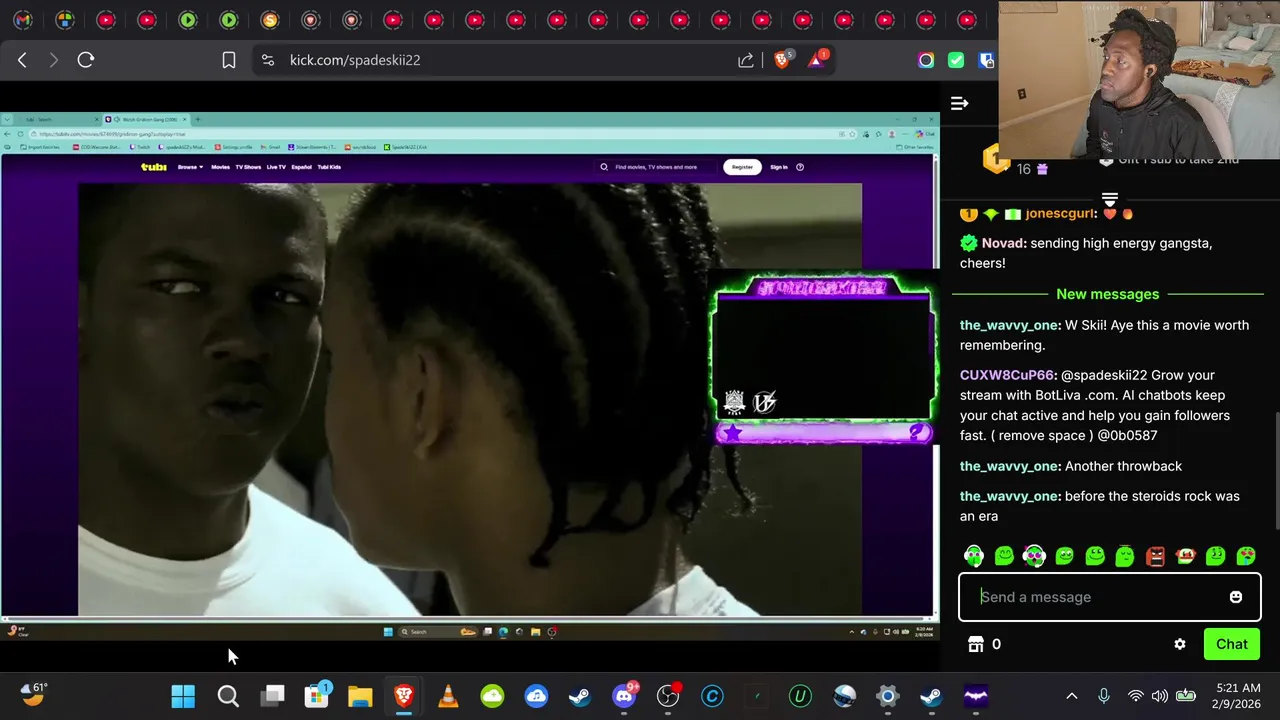Image resolution: width=1280 pixels, height=720 pixels.
Task: Insert the heart-eyes green emote
Action: [1246, 556]
